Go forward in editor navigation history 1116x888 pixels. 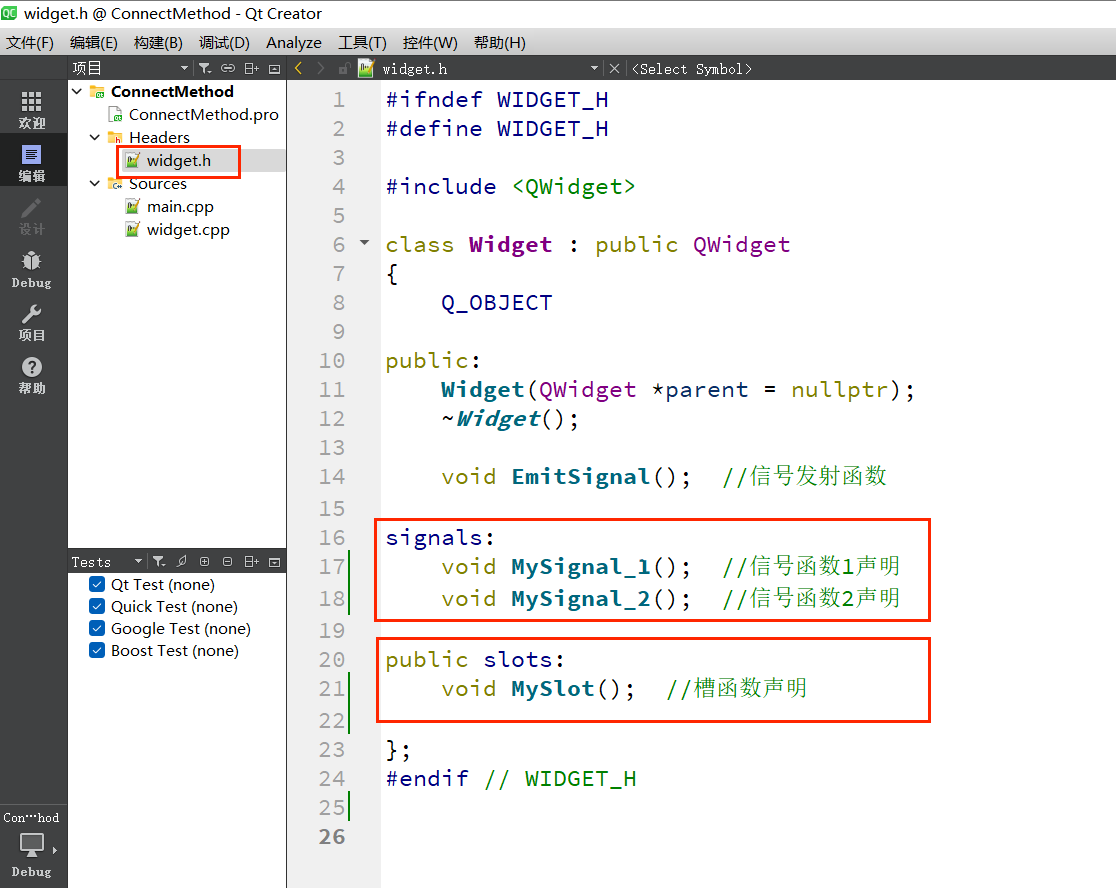click(321, 68)
